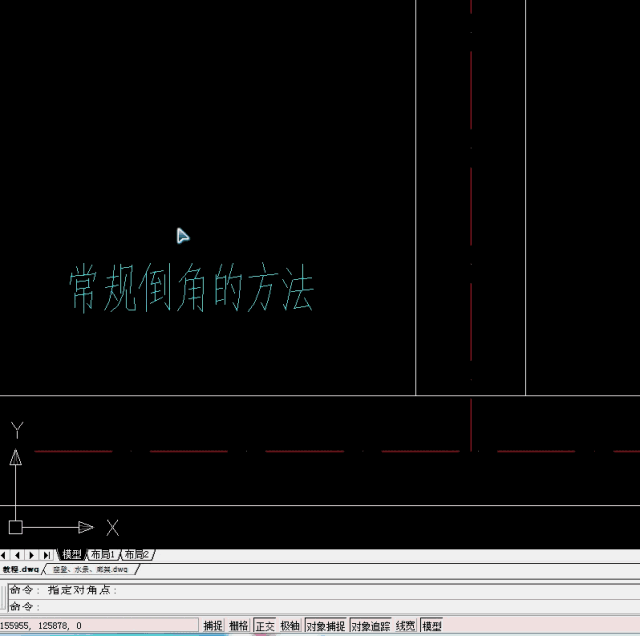The width and height of the screenshot is (640, 636).
Task: Jump to last layout tab arrow
Action: point(46,555)
